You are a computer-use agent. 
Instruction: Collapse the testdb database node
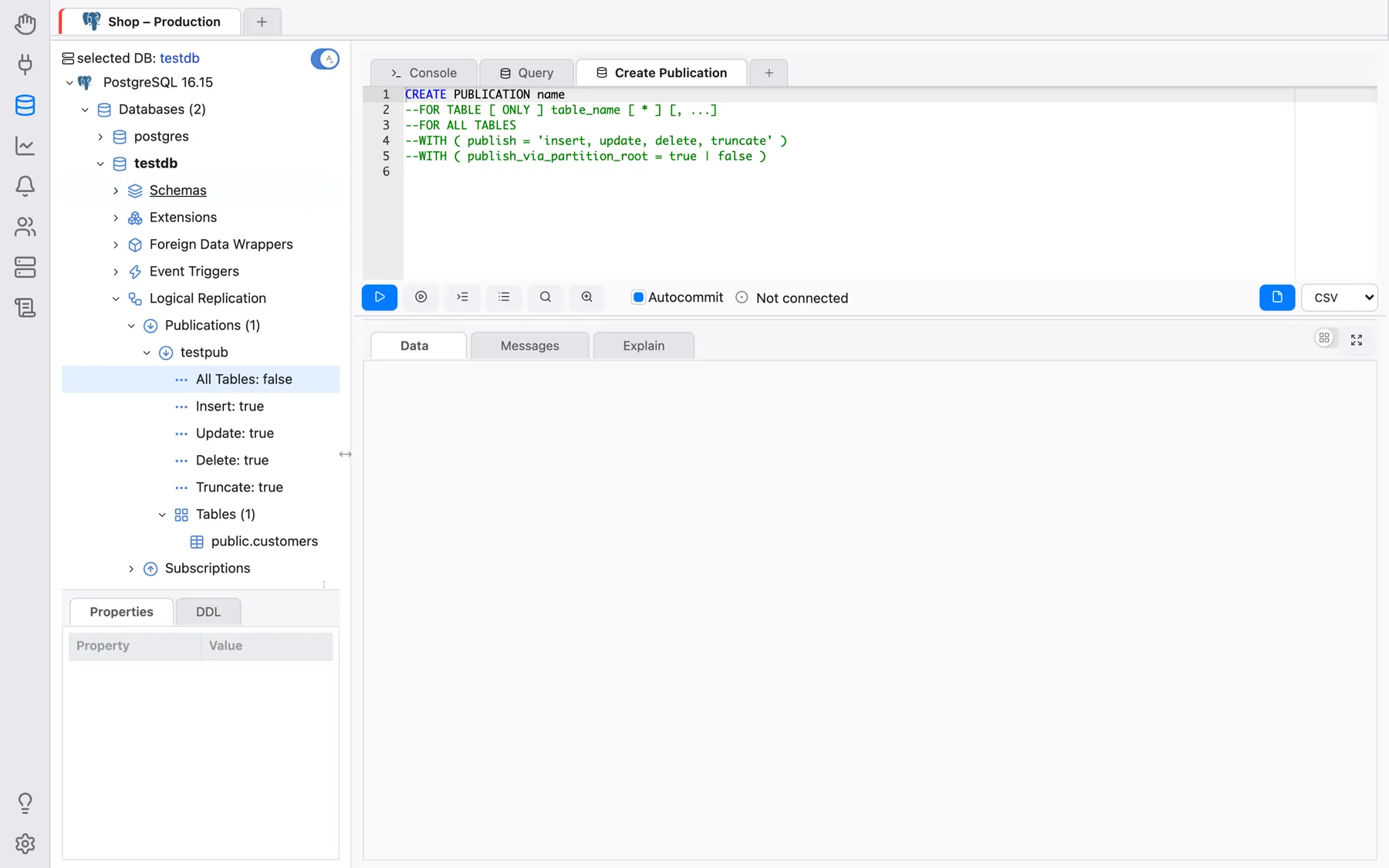coord(100,164)
